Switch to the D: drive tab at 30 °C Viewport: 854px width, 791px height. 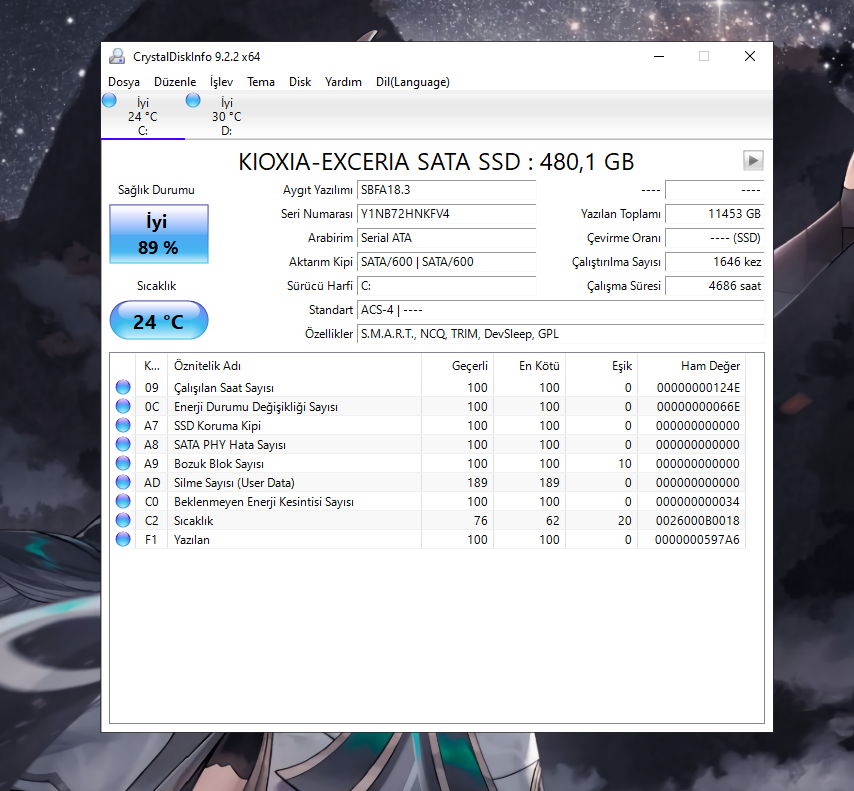pyautogui.click(x=227, y=116)
